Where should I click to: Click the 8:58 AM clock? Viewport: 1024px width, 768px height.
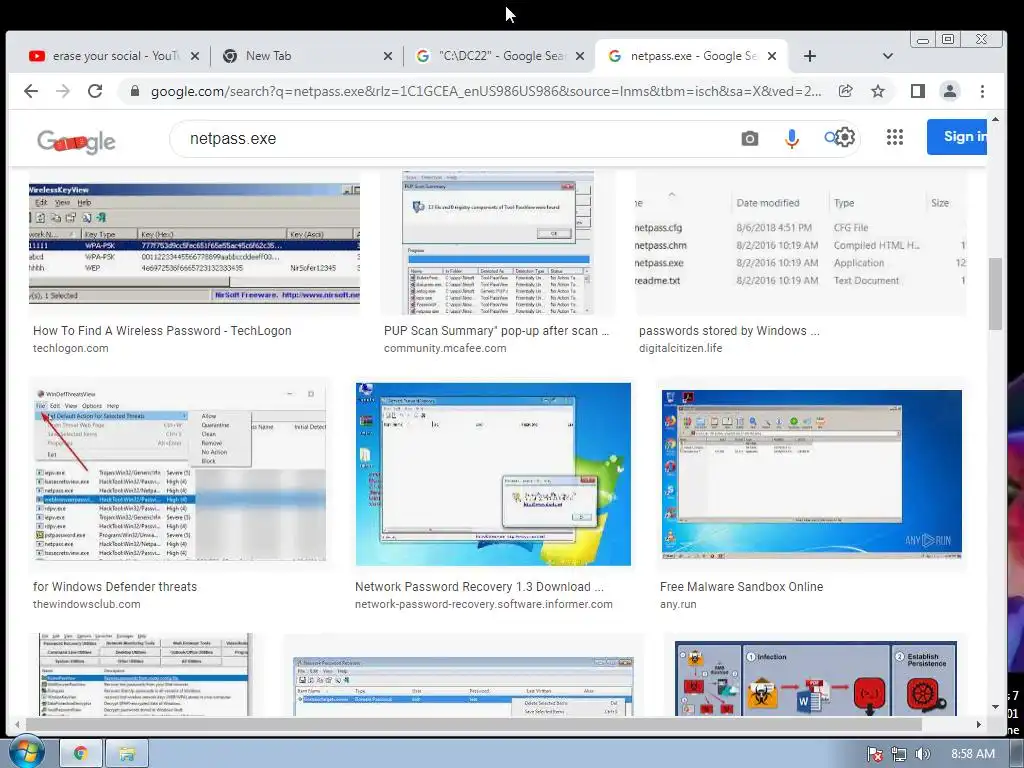tap(972, 754)
